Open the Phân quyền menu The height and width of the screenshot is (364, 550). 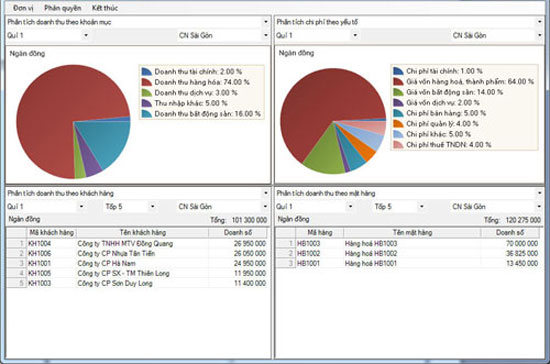coord(63,8)
